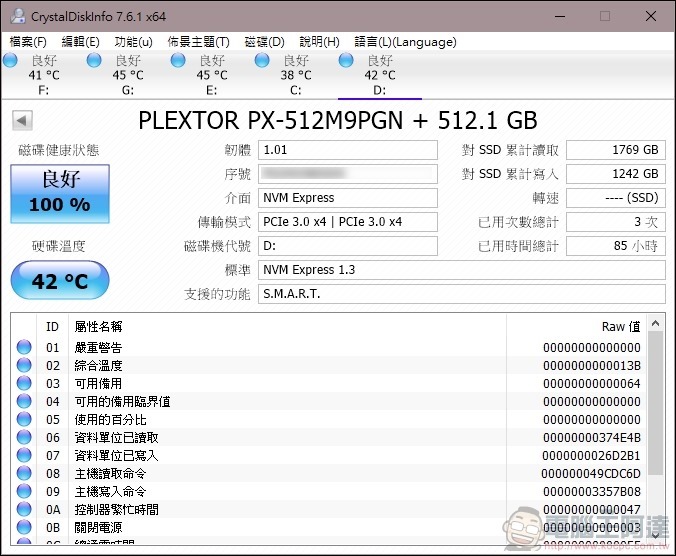The image size is (676, 556).
Task: Click status orb of attribute 04 可用的備用臨界值
Action: click(x=24, y=401)
